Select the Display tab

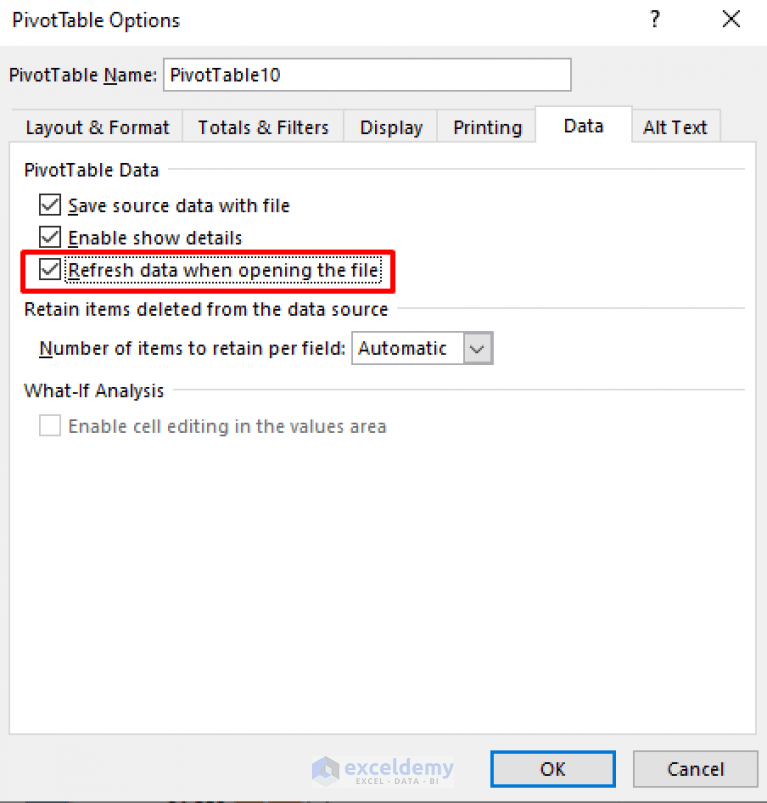(x=390, y=127)
